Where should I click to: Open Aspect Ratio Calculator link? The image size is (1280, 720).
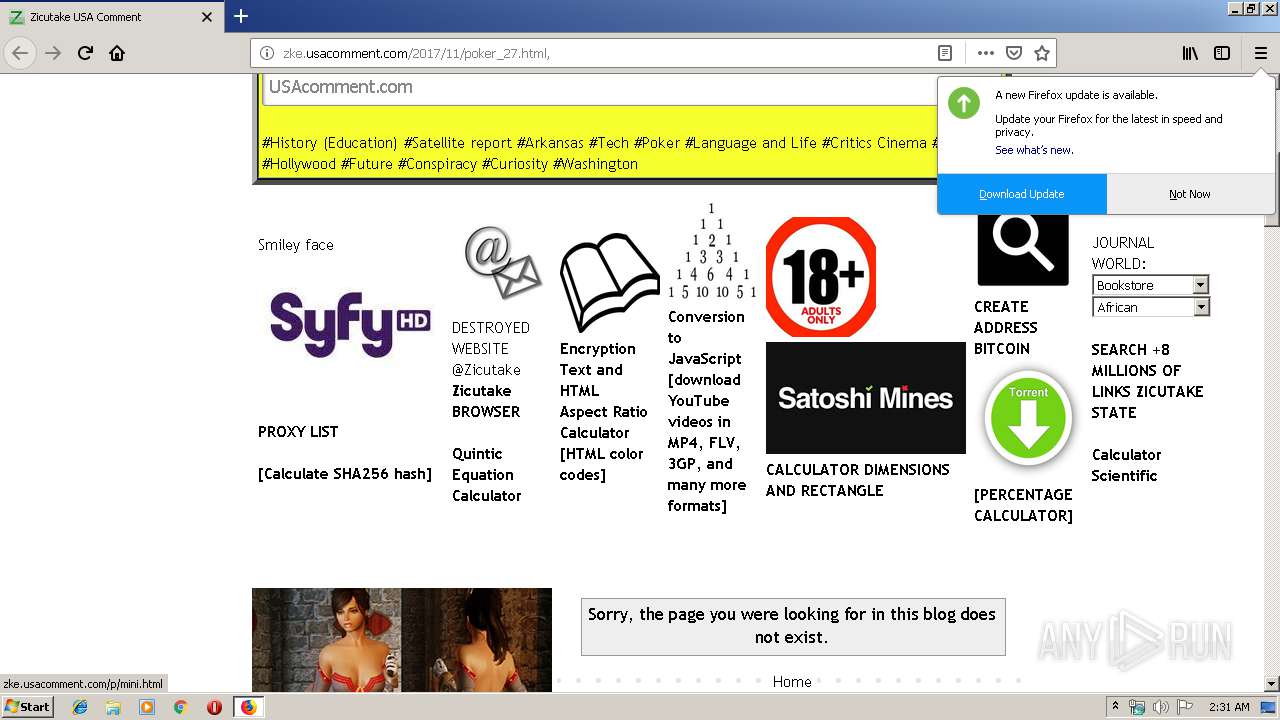click(x=604, y=422)
